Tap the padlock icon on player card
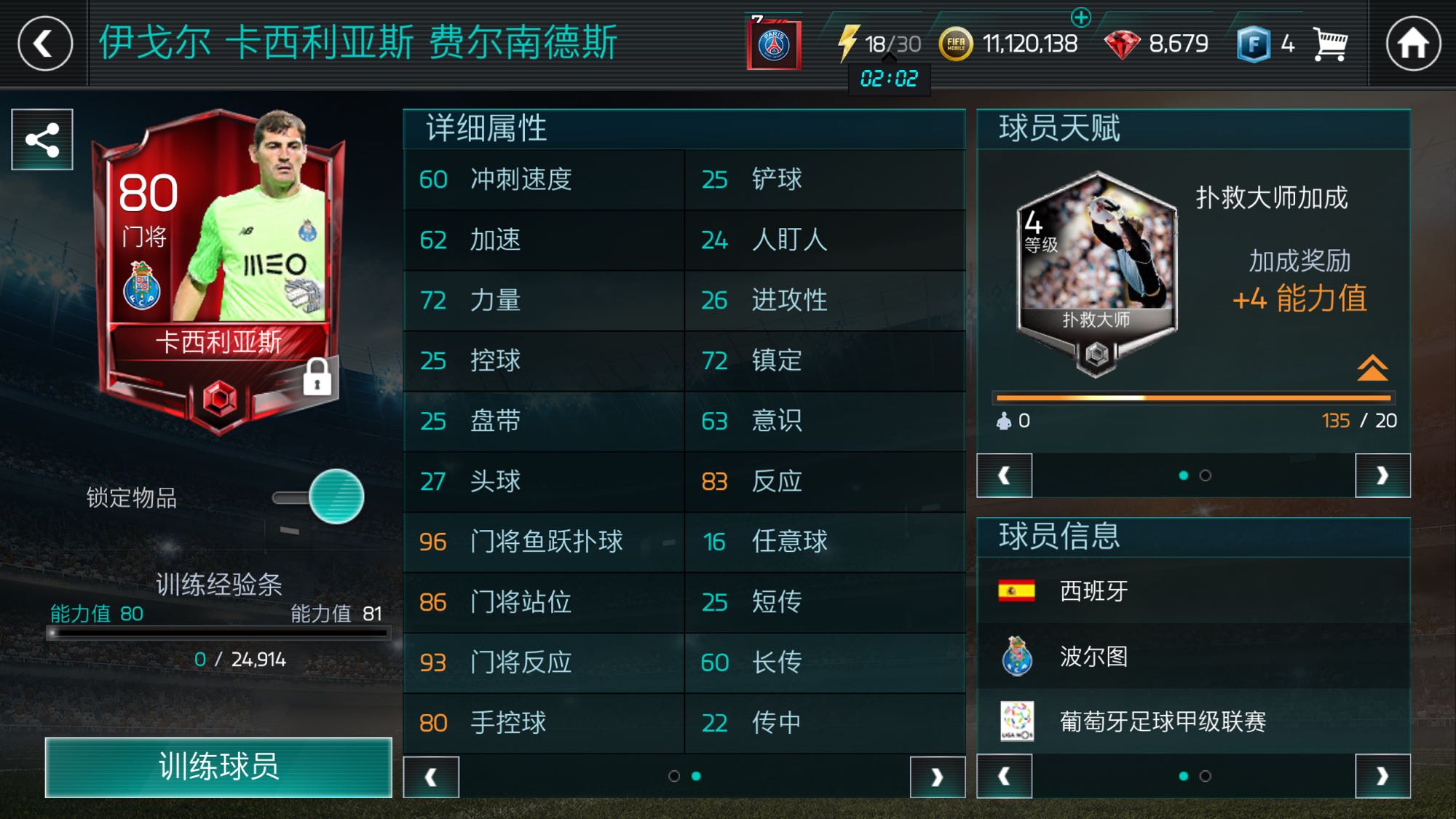The width and height of the screenshot is (1456, 819). [x=317, y=376]
